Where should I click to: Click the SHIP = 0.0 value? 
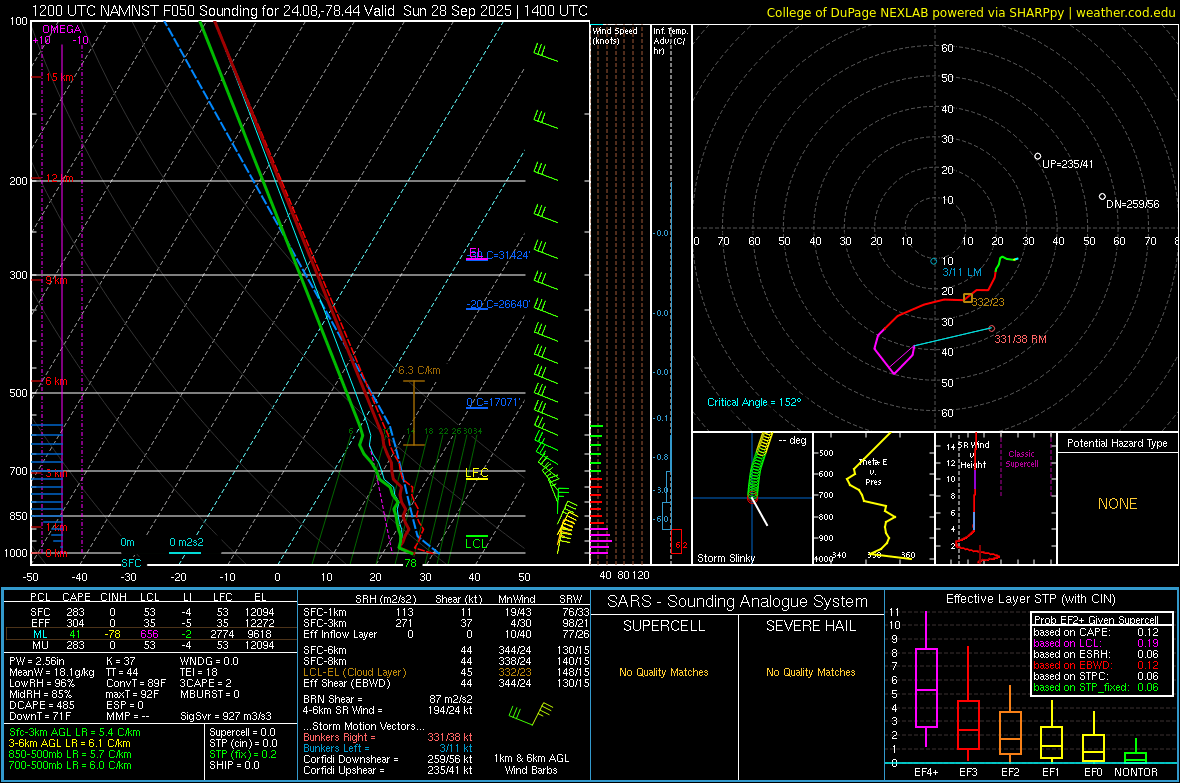coord(234,765)
